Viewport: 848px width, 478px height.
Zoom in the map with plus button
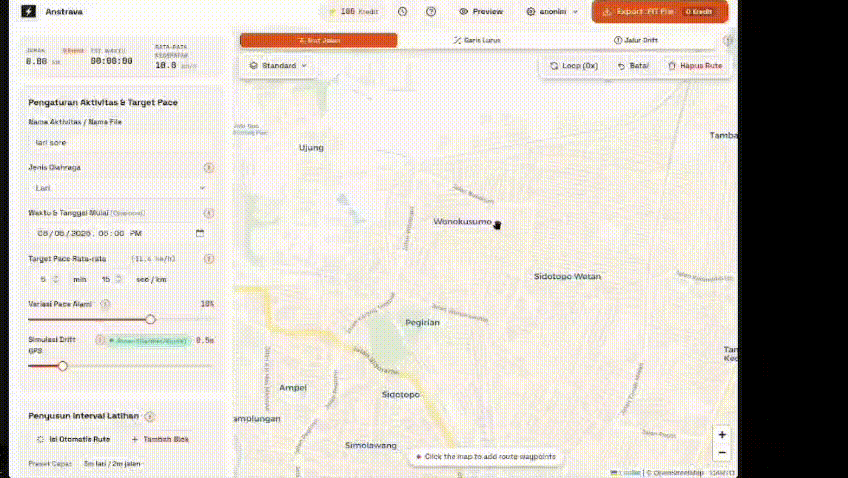(x=722, y=435)
